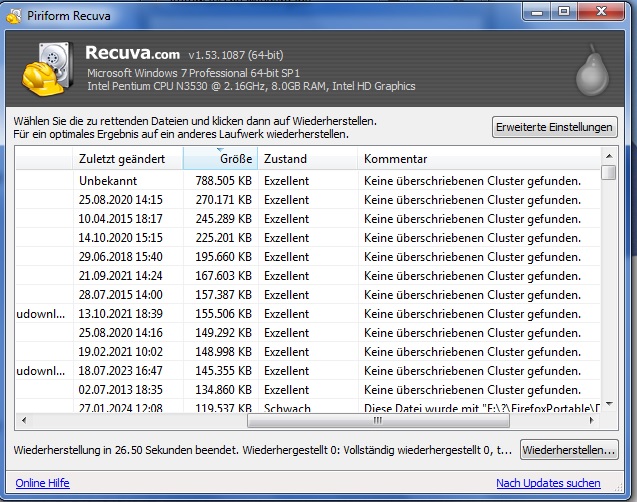
Task: Click the Piriform pear icon
Action: tap(592, 70)
